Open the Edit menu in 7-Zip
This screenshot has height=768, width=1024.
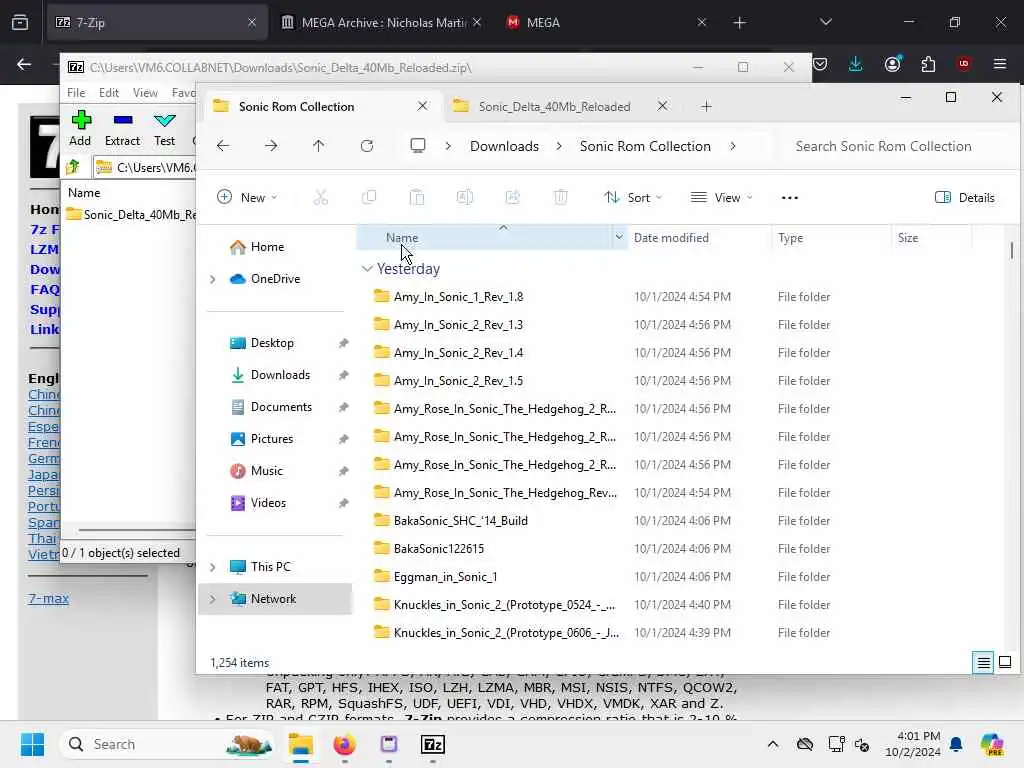[x=108, y=93]
